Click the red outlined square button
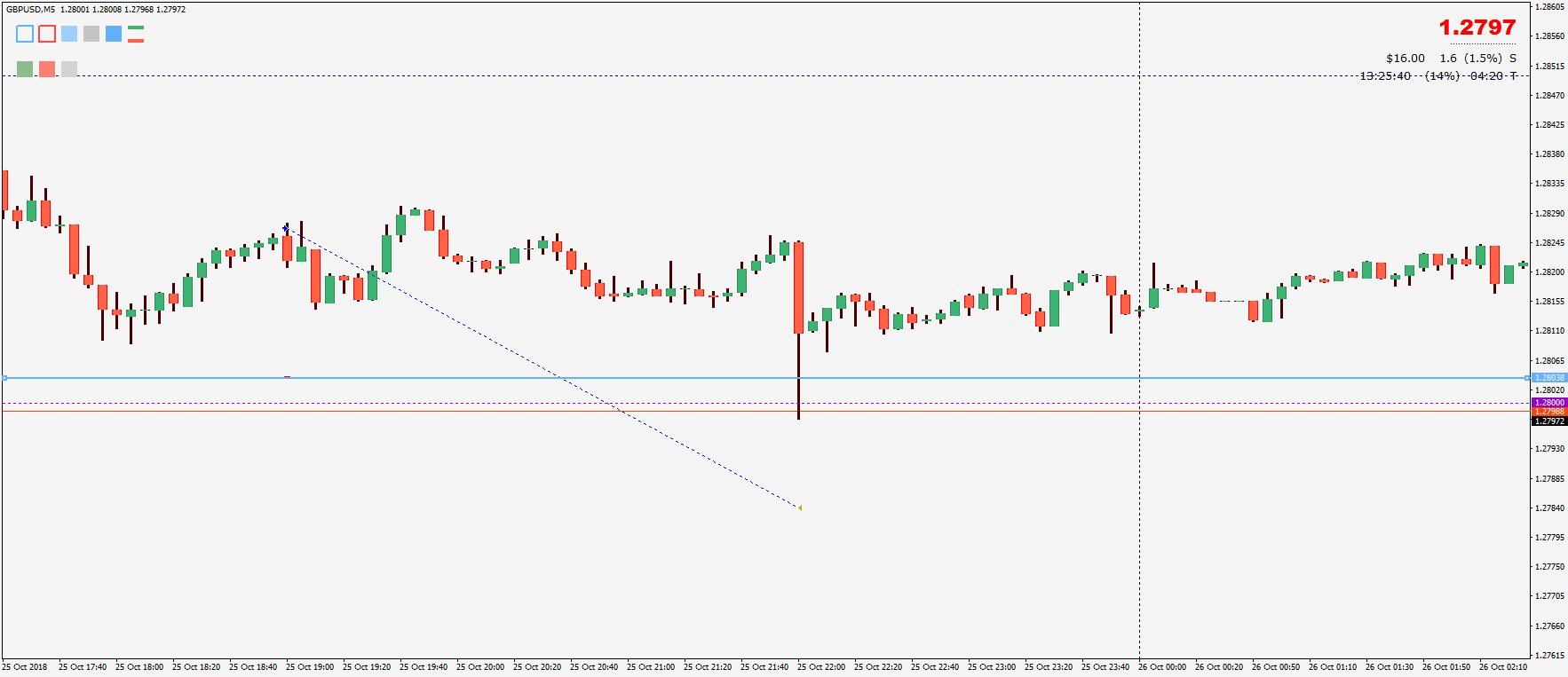 pyautogui.click(x=47, y=34)
